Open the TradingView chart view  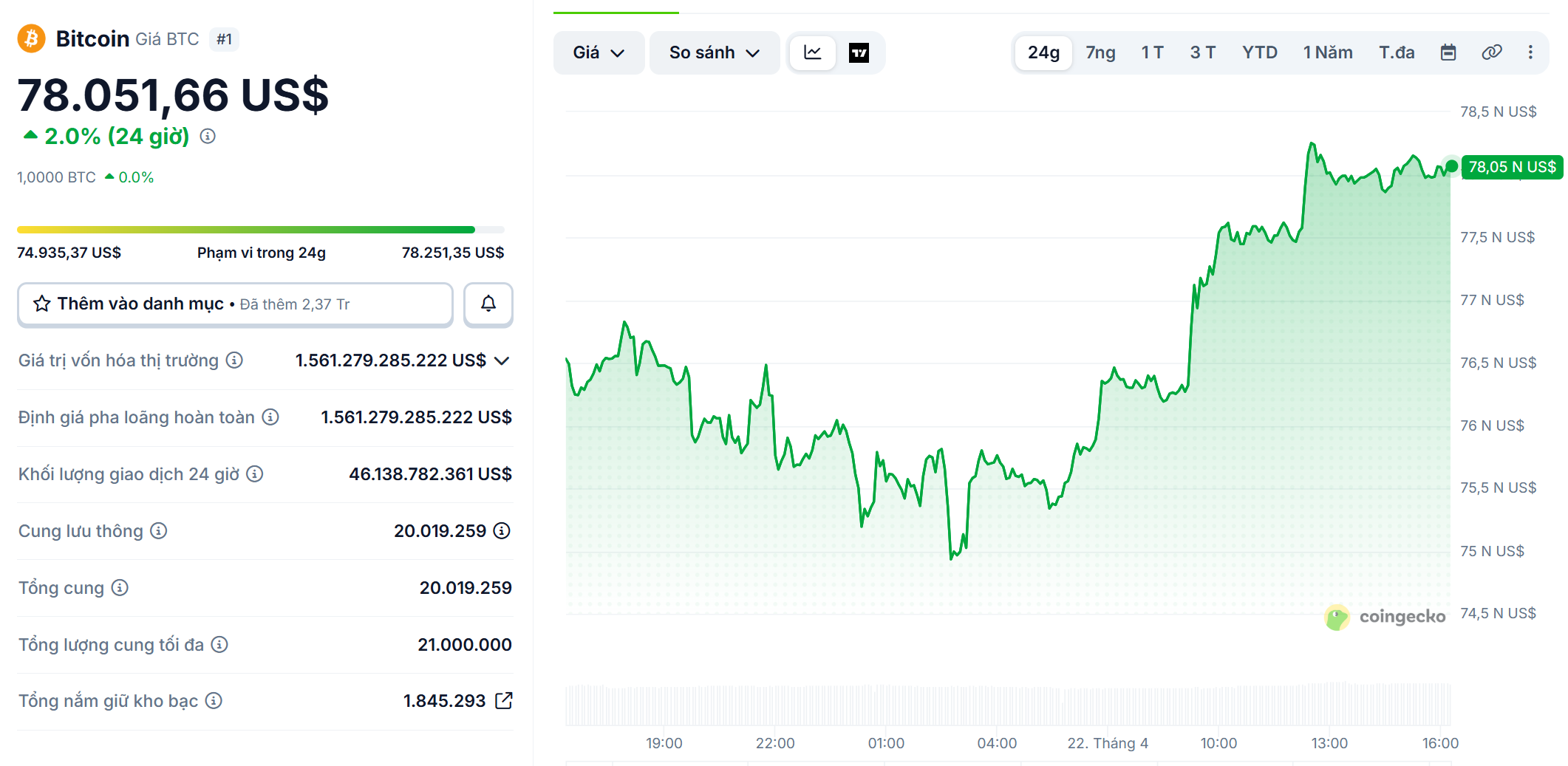pos(861,52)
